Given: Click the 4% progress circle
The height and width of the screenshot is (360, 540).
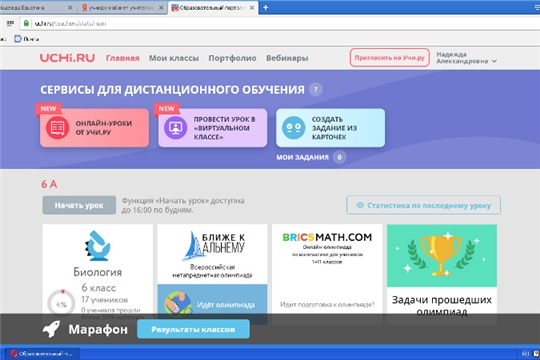Looking at the screenshot, I should click(x=61, y=304).
